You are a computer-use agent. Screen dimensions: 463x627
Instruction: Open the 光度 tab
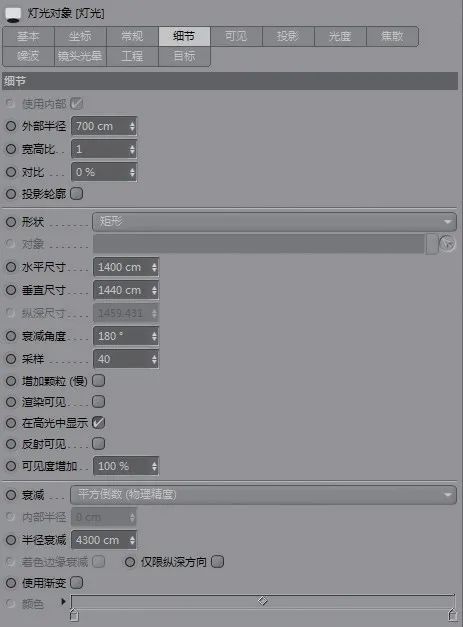340,36
